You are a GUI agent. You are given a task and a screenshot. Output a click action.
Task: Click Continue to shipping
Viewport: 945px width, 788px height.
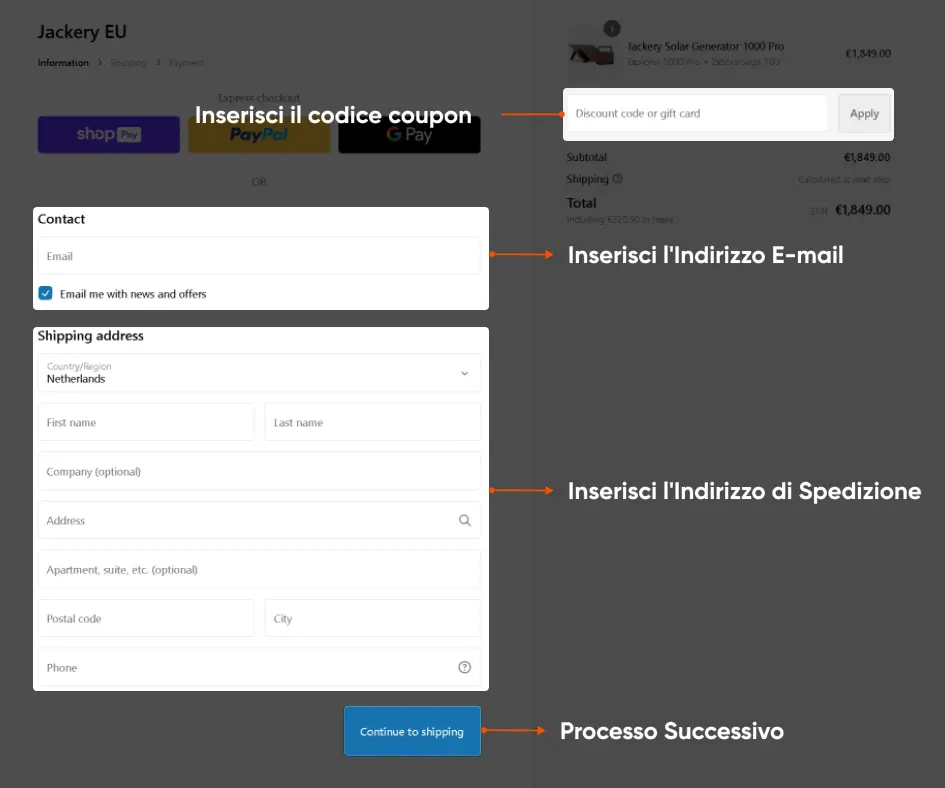pos(412,731)
